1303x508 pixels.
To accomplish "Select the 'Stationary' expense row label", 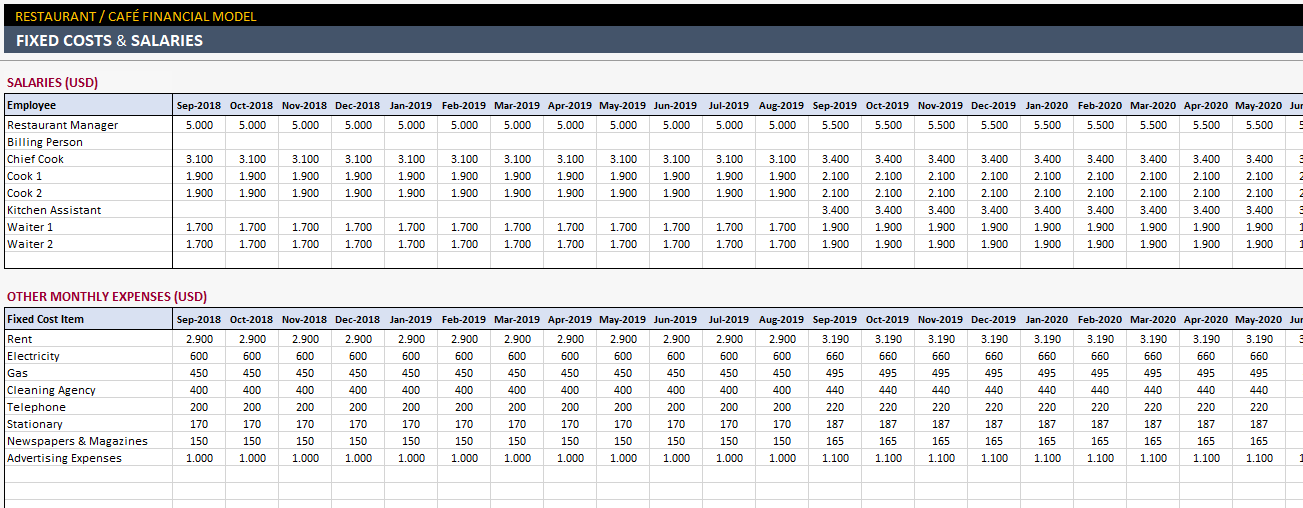I will pyautogui.click(x=35, y=424).
